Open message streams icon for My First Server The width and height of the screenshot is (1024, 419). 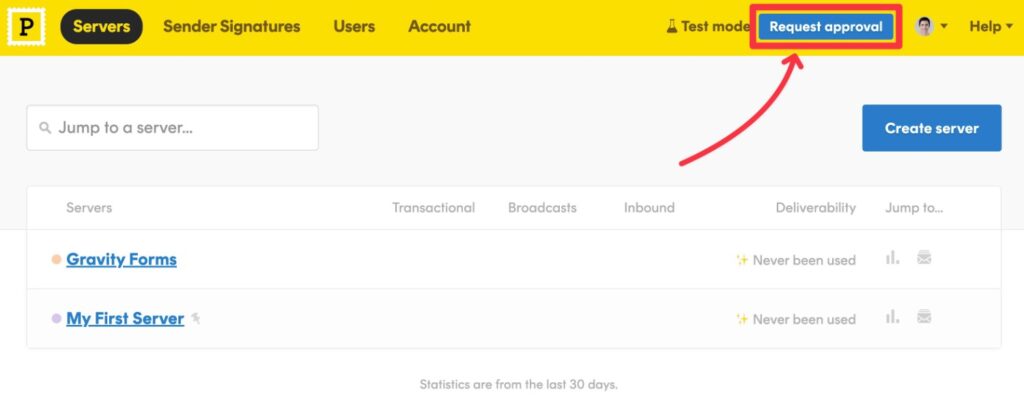pyautogui.click(x=924, y=318)
